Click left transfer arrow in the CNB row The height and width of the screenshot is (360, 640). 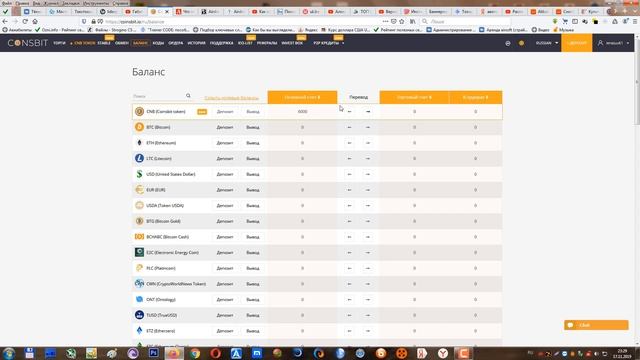click(x=349, y=111)
